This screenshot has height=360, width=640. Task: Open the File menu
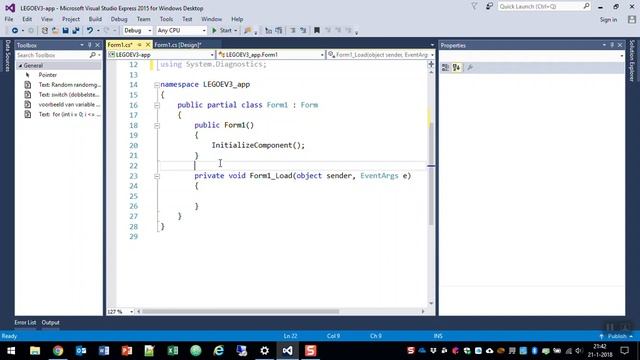pos(9,19)
